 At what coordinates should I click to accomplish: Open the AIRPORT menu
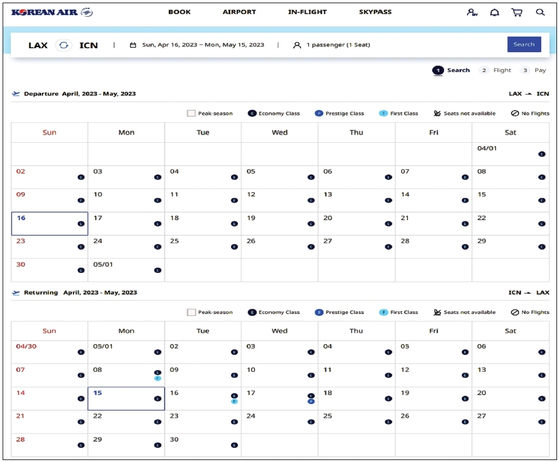coord(239,12)
